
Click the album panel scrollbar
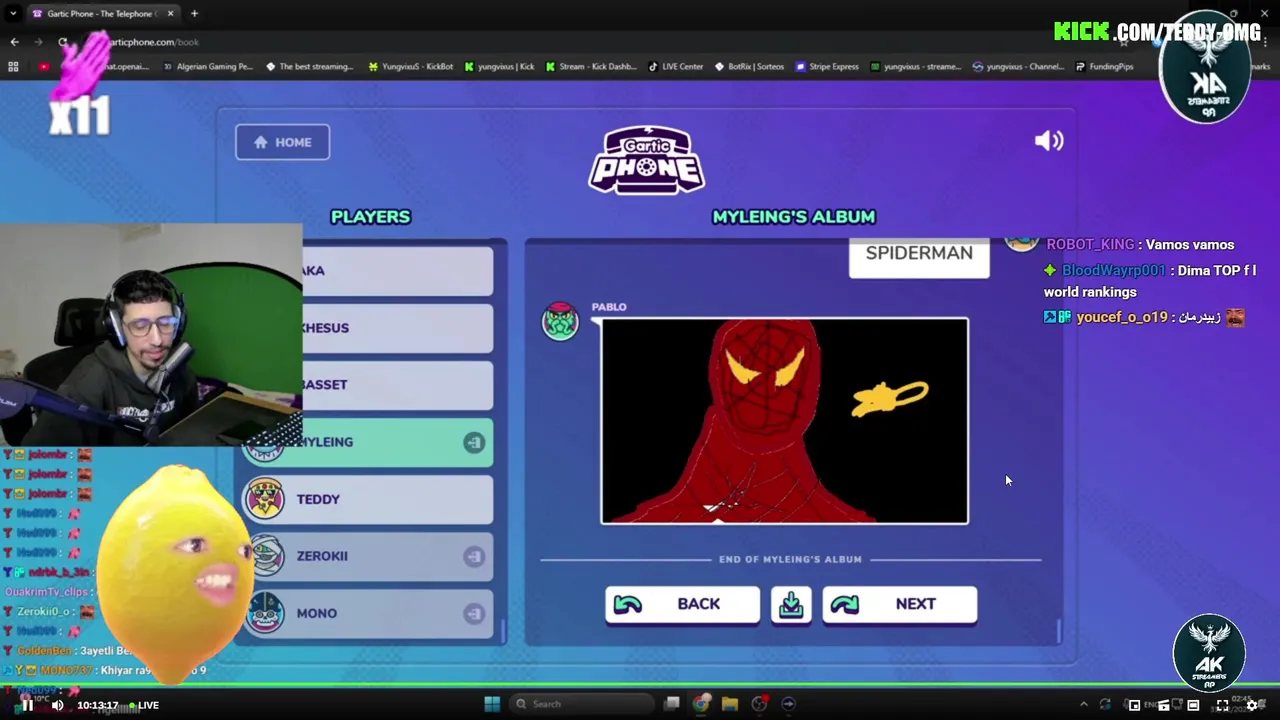point(1058,631)
